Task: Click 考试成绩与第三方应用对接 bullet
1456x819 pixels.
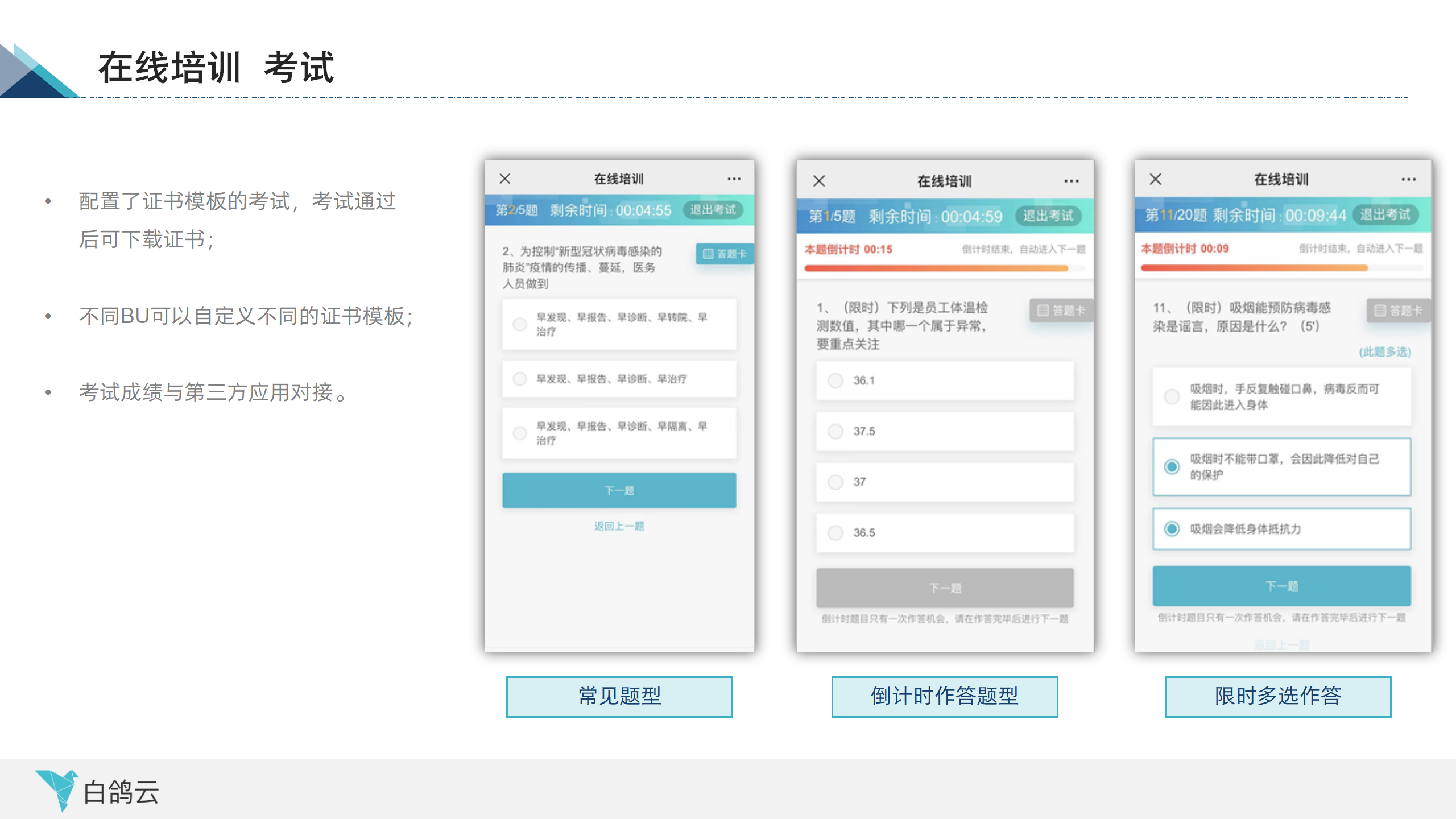Action: coord(213,392)
